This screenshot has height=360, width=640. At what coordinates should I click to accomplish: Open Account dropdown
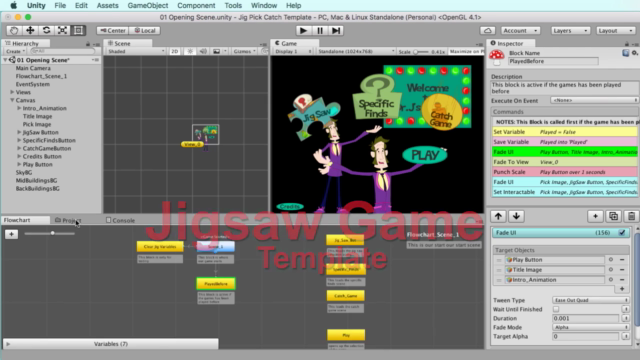click(520, 31)
